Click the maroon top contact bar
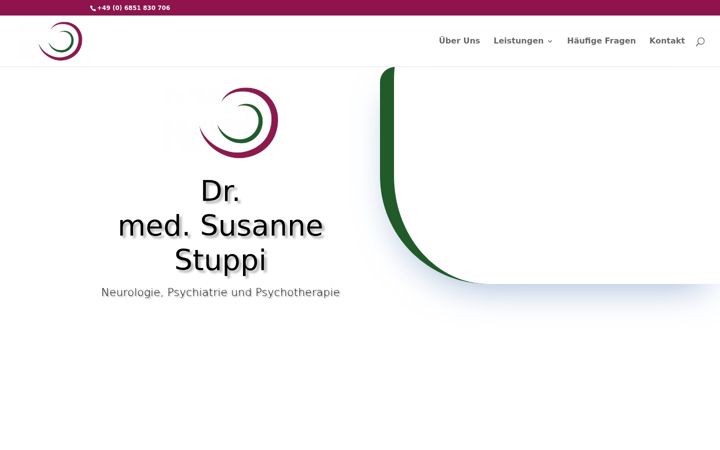 pos(360,8)
